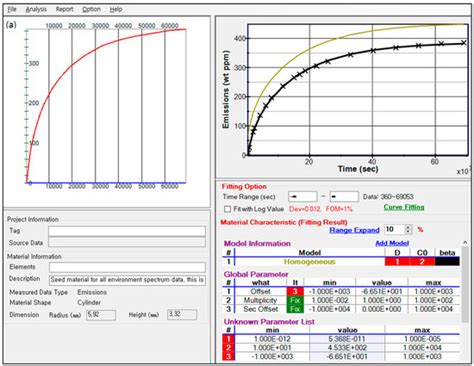Screen dimensions: 474x366
Task: Select unknown parameter row 3 red cell
Action: 228,356
